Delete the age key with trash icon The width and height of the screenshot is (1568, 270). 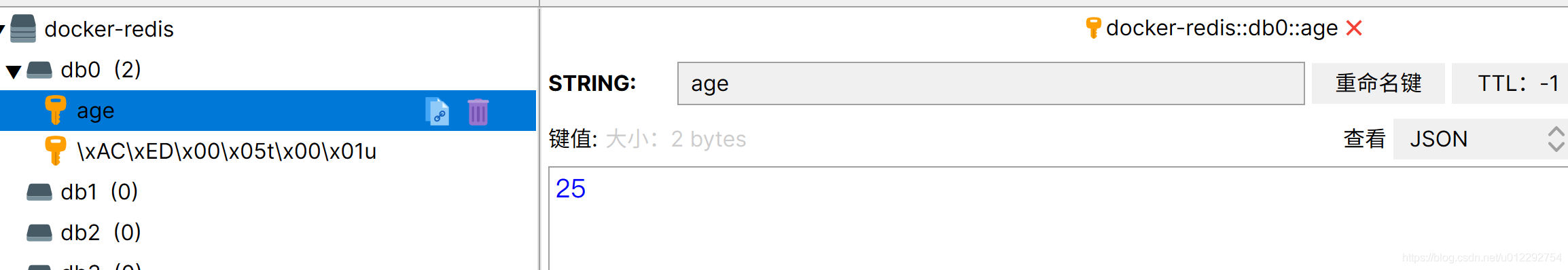(x=478, y=111)
